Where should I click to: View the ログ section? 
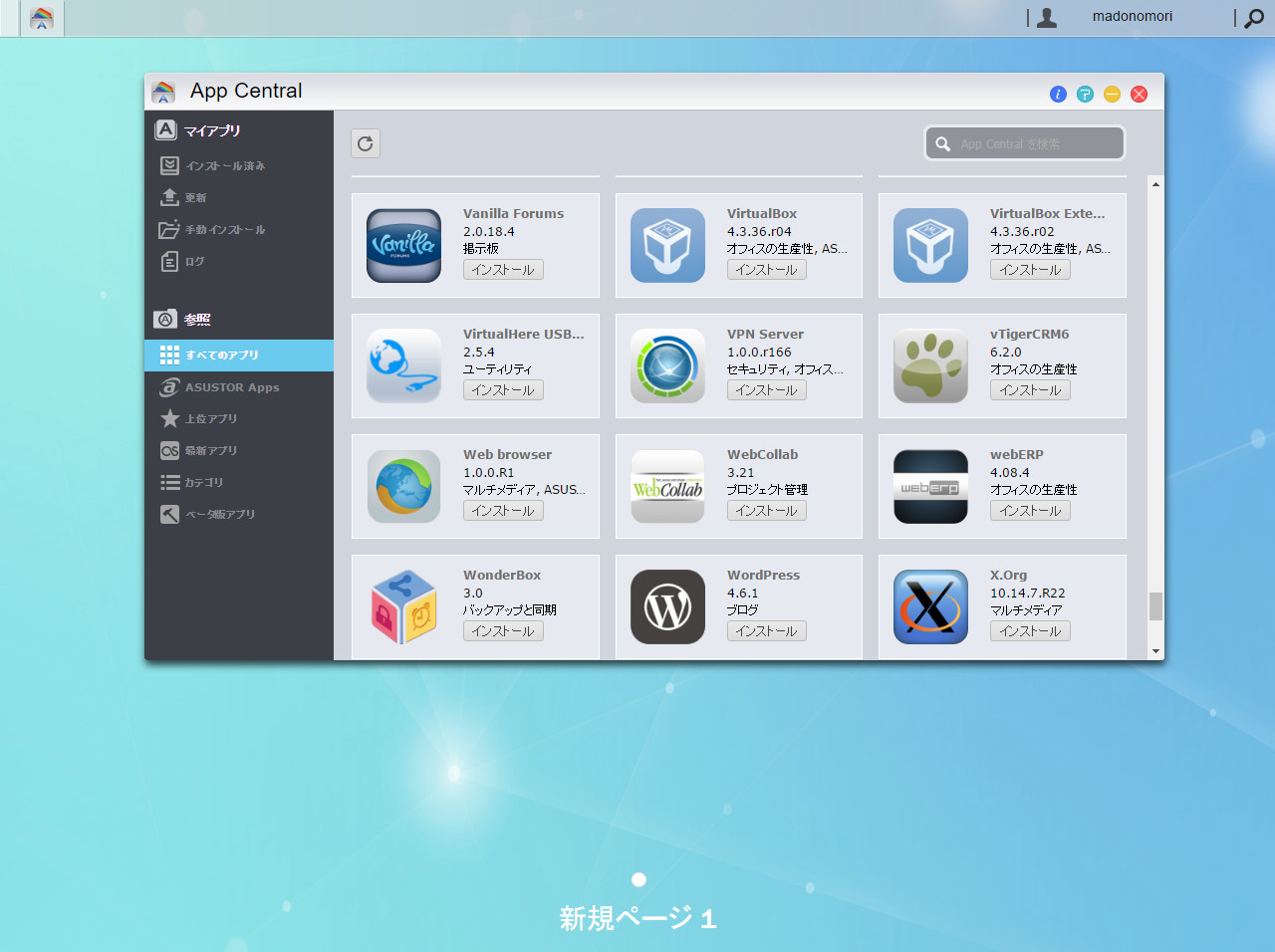[193, 261]
